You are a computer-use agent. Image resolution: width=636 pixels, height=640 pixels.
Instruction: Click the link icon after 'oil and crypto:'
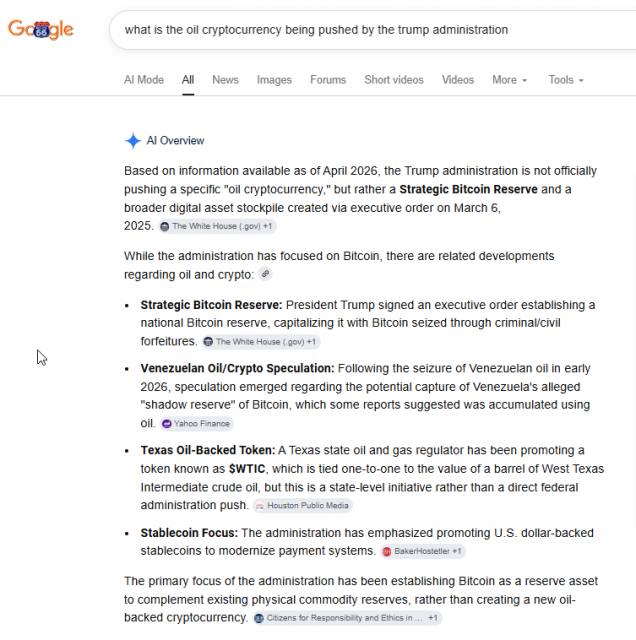pyautogui.click(x=265, y=274)
